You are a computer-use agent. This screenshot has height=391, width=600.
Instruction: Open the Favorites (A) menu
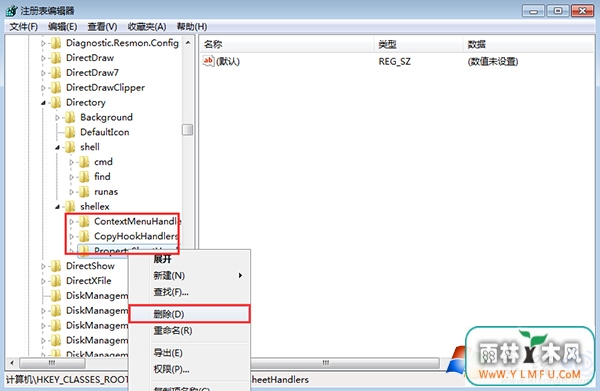click(147, 27)
